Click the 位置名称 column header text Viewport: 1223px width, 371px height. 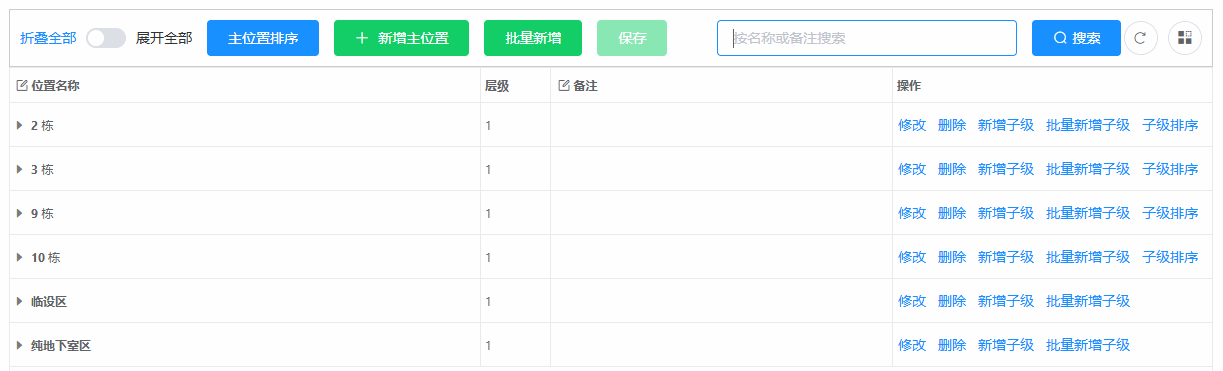coord(55,86)
